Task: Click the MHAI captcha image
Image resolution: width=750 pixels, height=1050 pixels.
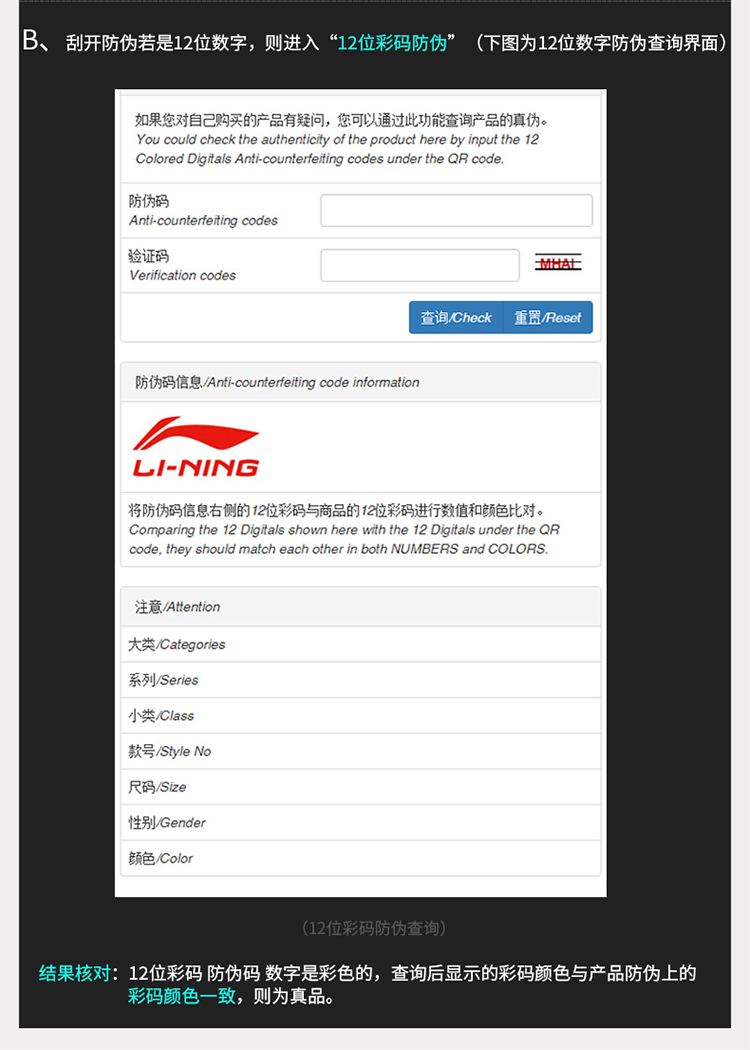Action: point(558,263)
